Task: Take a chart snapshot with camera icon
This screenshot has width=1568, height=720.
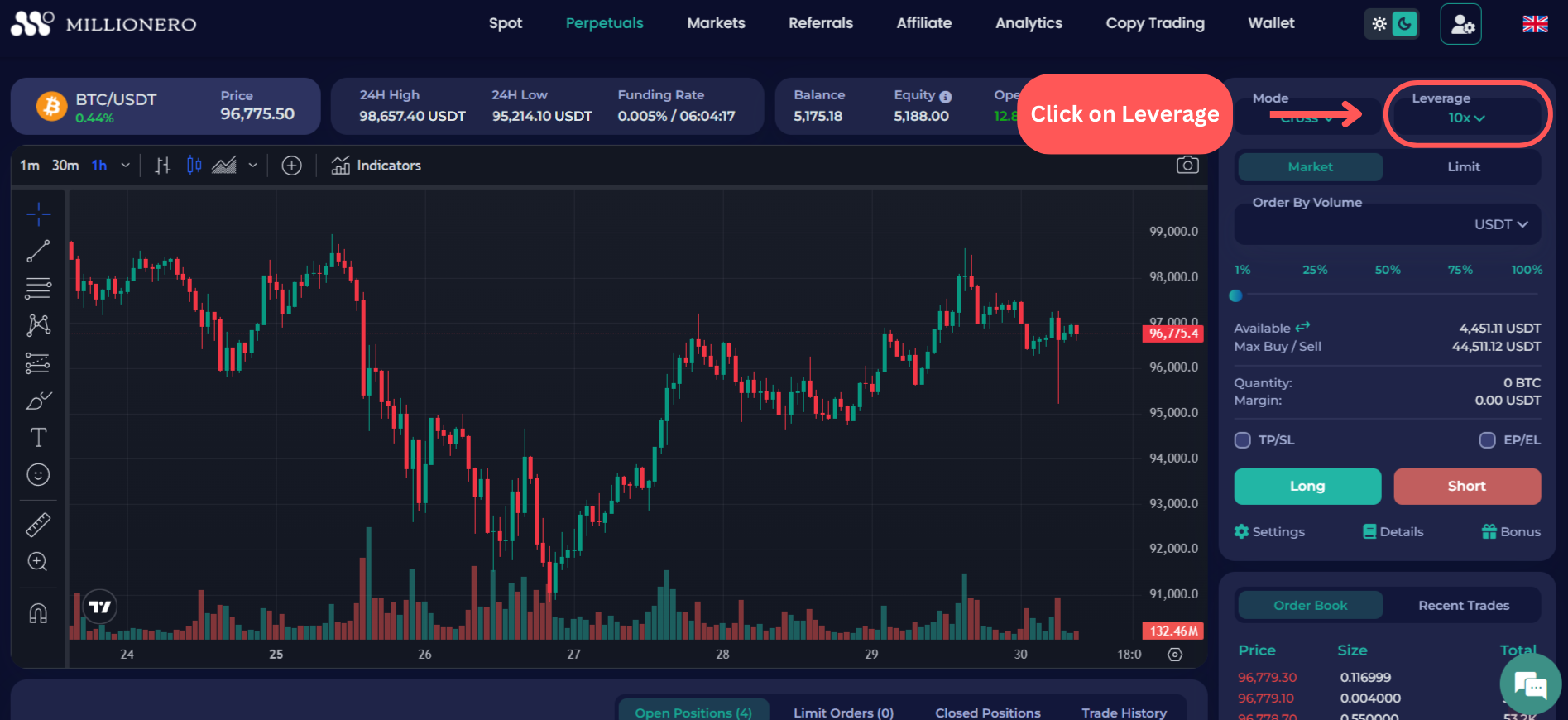Action: 1187,166
